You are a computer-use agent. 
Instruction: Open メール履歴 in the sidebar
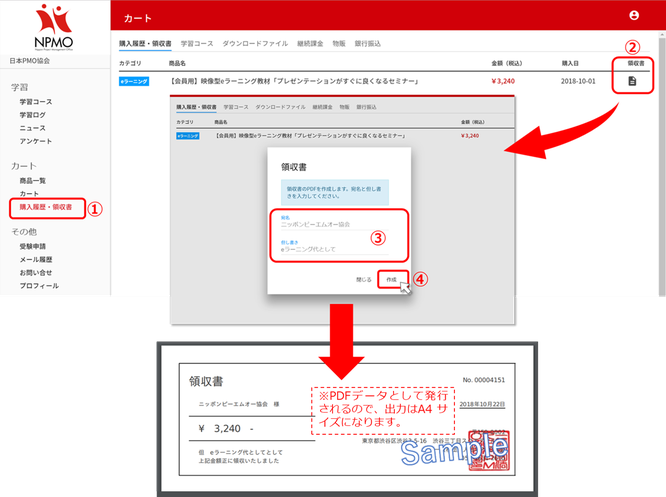[36, 260]
